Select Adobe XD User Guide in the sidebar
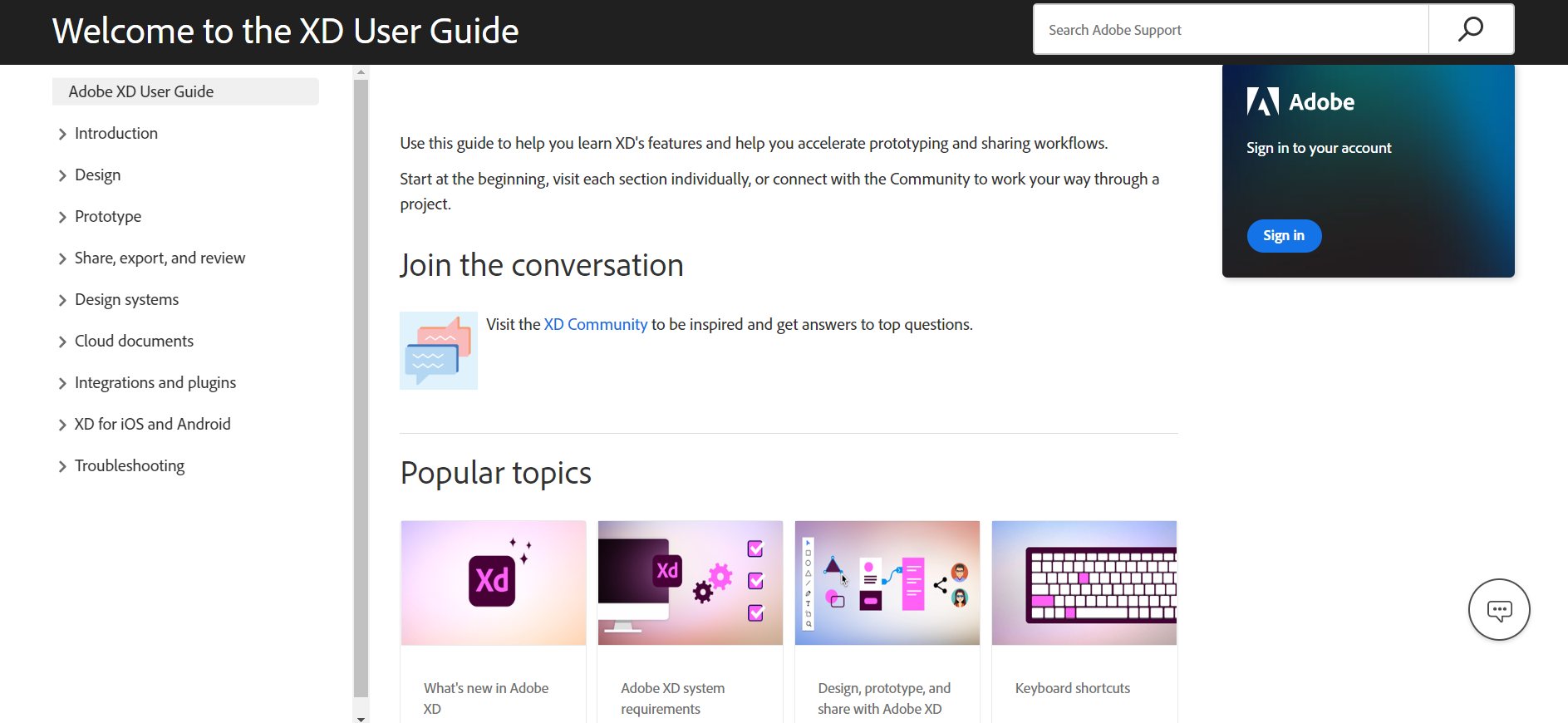The height and width of the screenshot is (723, 1568). [x=140, y=91]
